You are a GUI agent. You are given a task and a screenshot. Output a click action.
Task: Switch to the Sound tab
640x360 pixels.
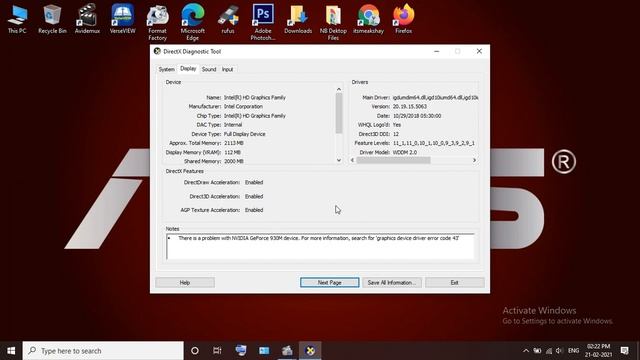209,69
